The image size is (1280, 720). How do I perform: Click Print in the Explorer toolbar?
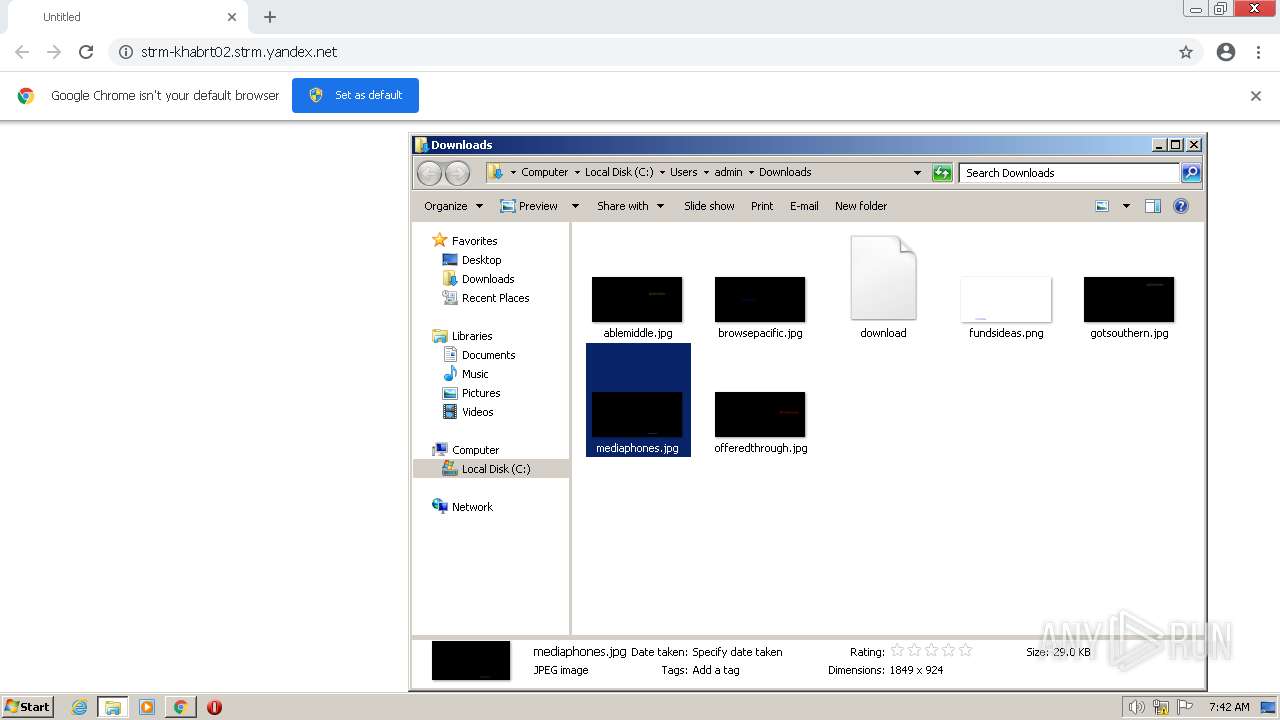pos(762,206)
